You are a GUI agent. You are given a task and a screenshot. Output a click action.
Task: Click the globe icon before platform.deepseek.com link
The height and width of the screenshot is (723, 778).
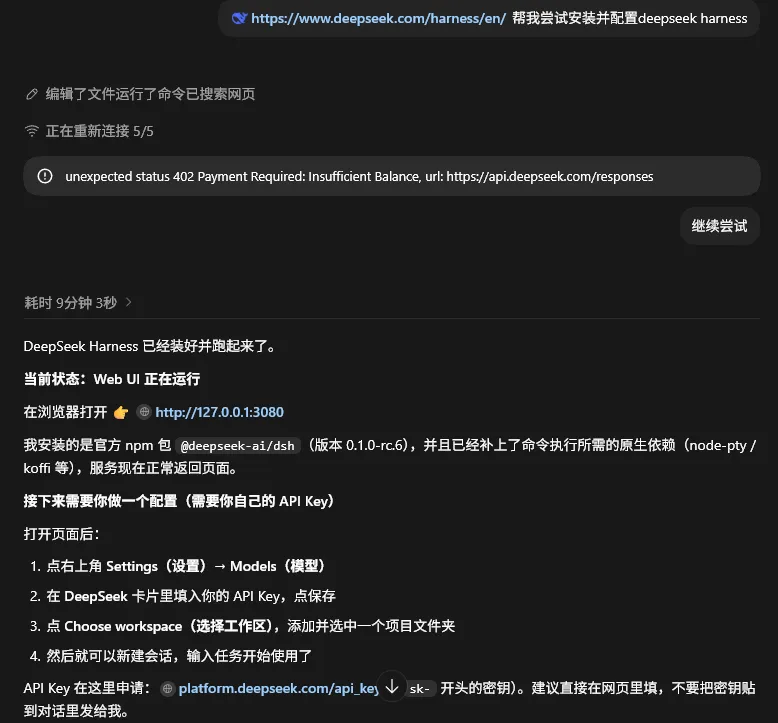click(x=168, y=688)
